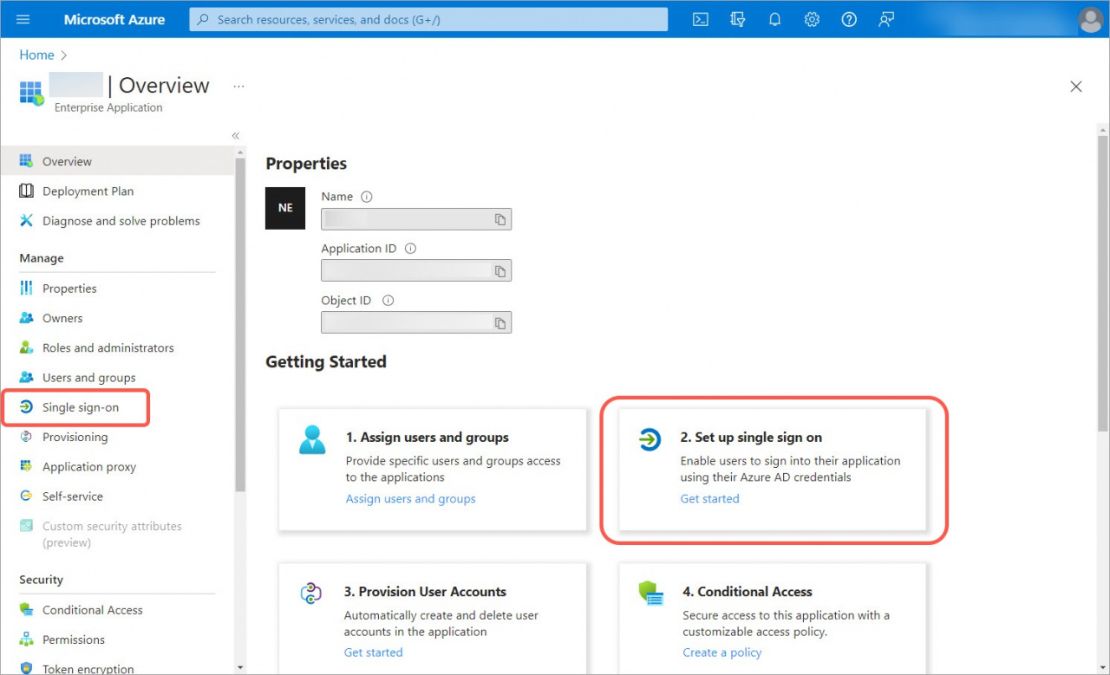Copy the Object ID value
1110x675 pixels.
[500, 323]
